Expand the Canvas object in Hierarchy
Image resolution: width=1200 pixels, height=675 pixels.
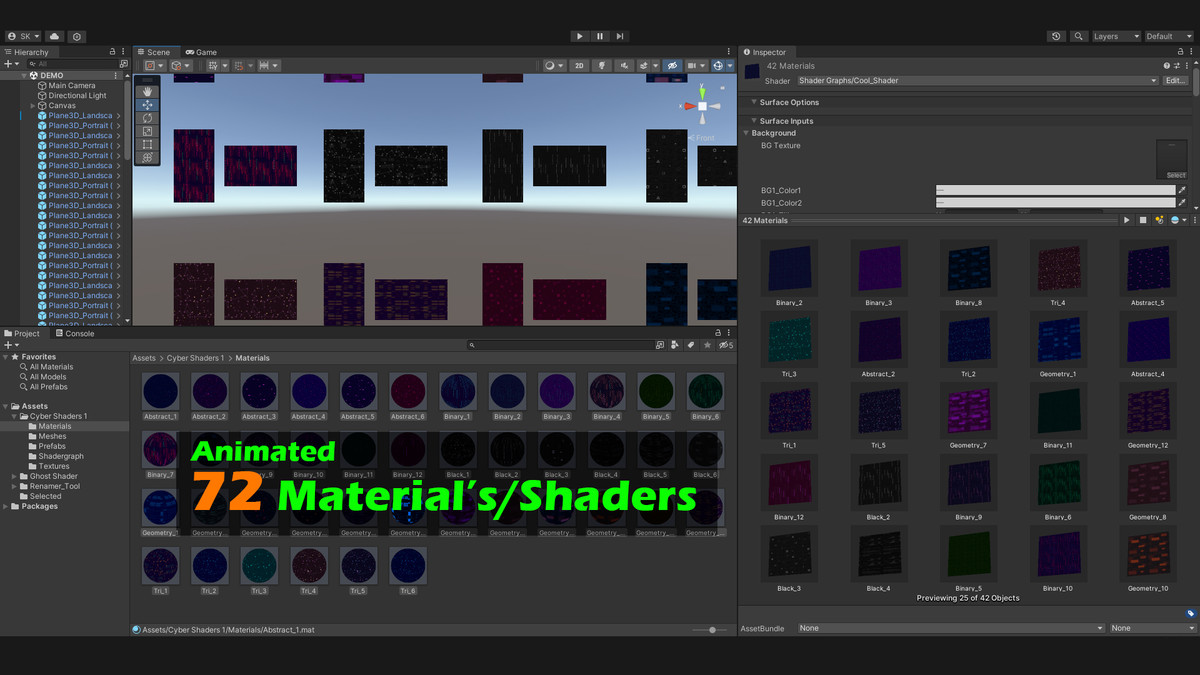click(33, 106)
